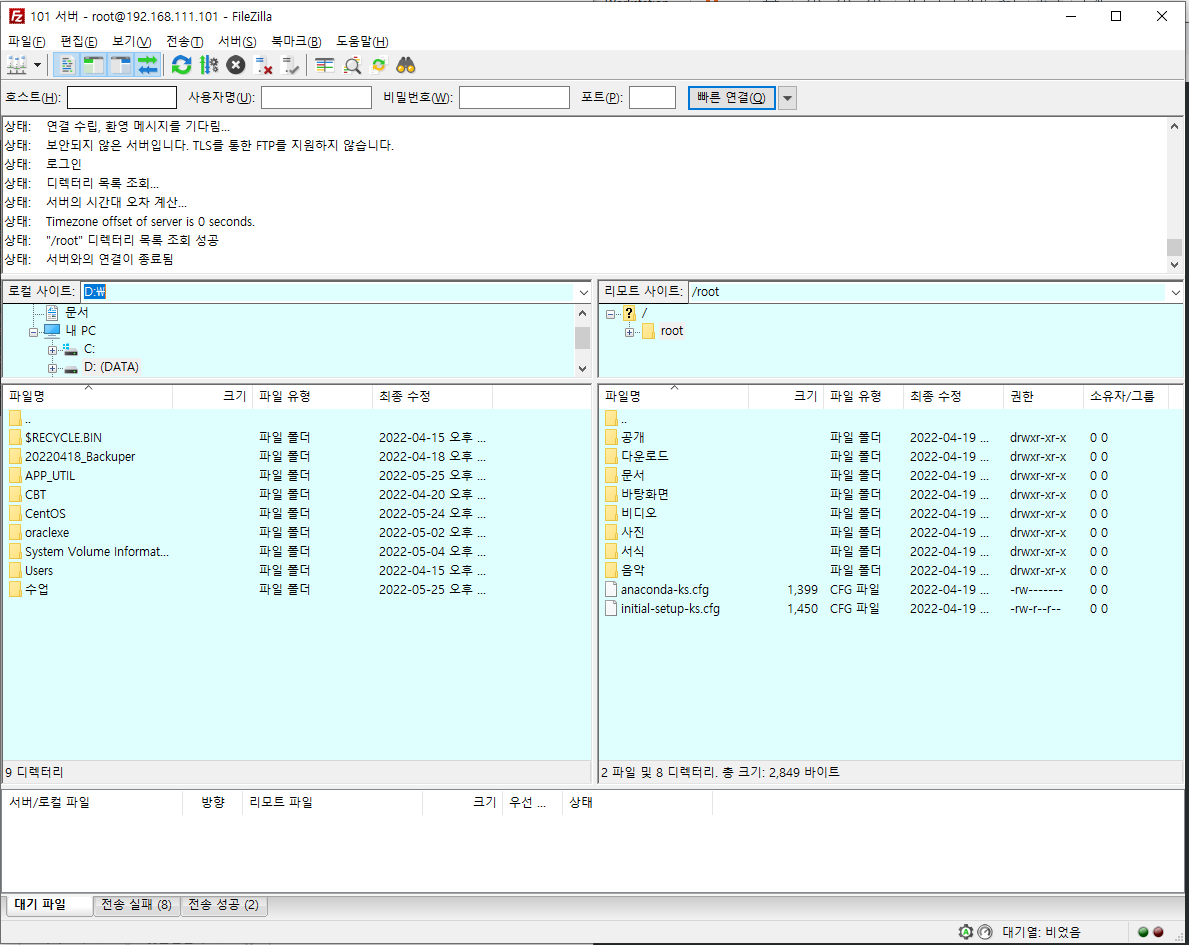
Task: Open the 파일(F) menu
Action: click(x=27, y=42)
